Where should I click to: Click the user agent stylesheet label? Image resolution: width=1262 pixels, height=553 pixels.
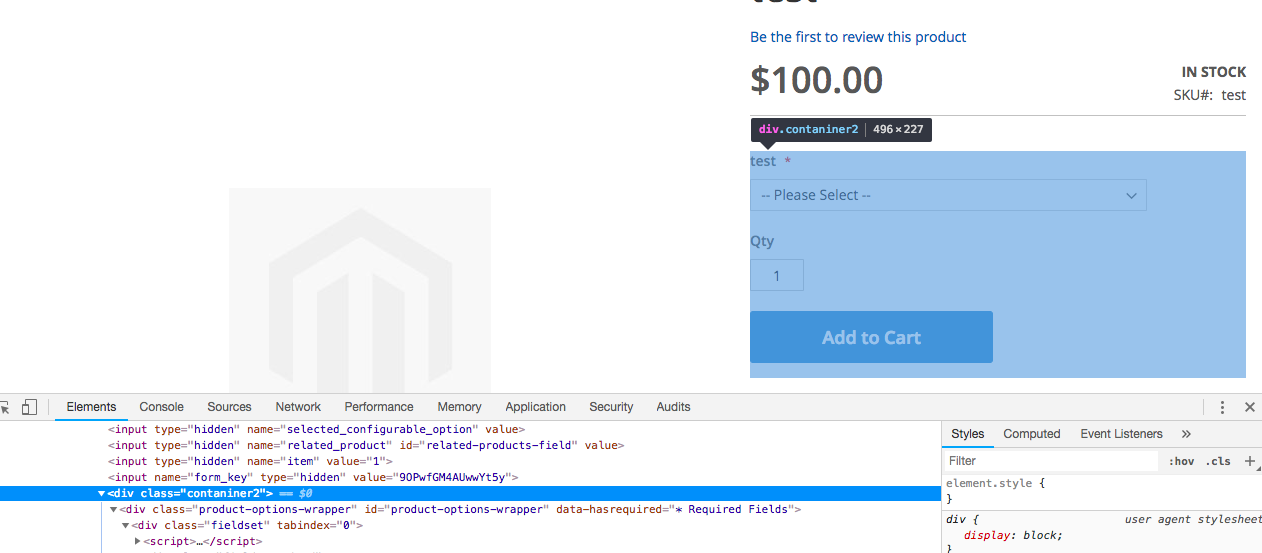[x=1193, y=519]
